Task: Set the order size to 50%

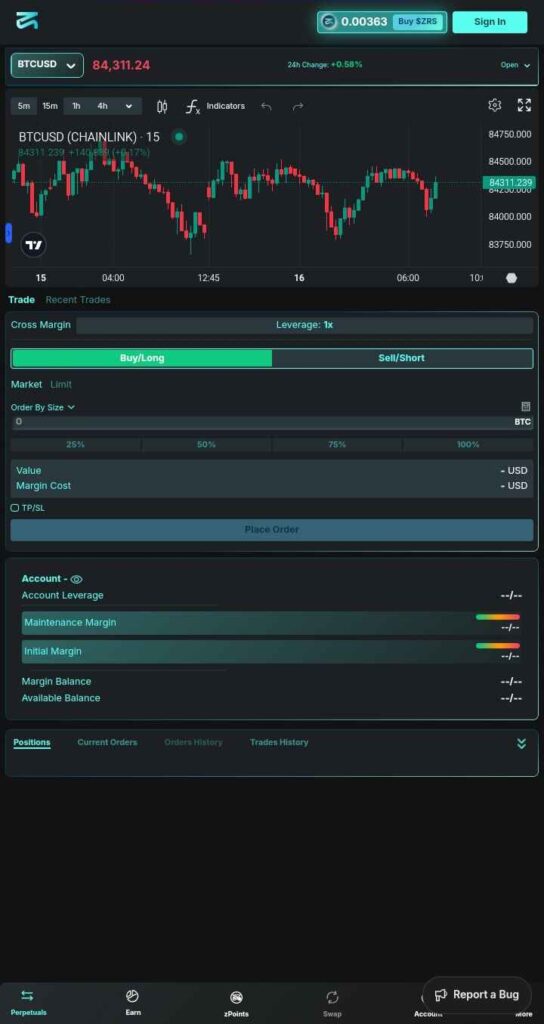Action: 206,445
